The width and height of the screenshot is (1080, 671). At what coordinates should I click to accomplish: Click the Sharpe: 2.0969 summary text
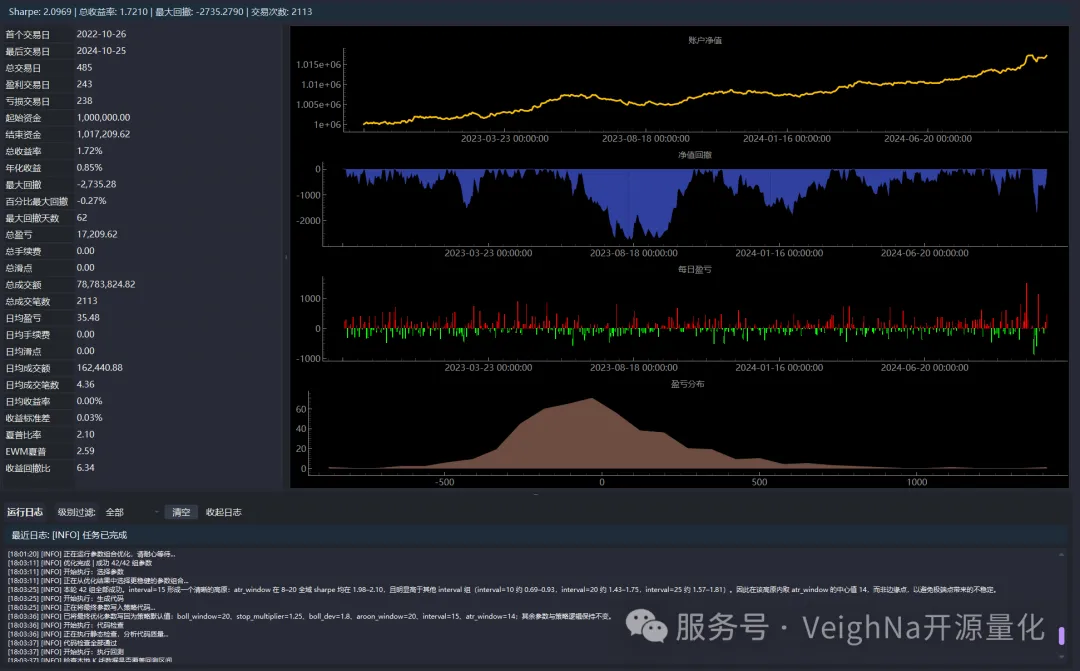(40, 12)
